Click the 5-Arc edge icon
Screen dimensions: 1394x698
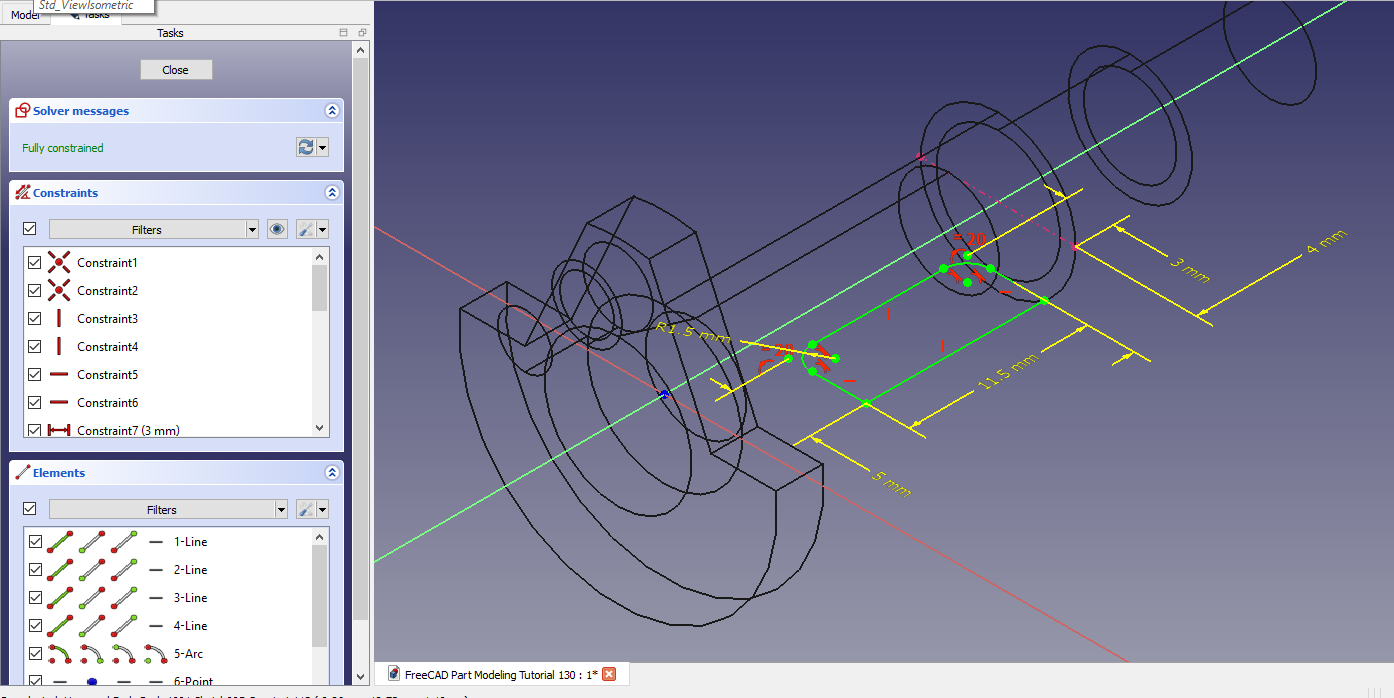click(x=60, y=654)
